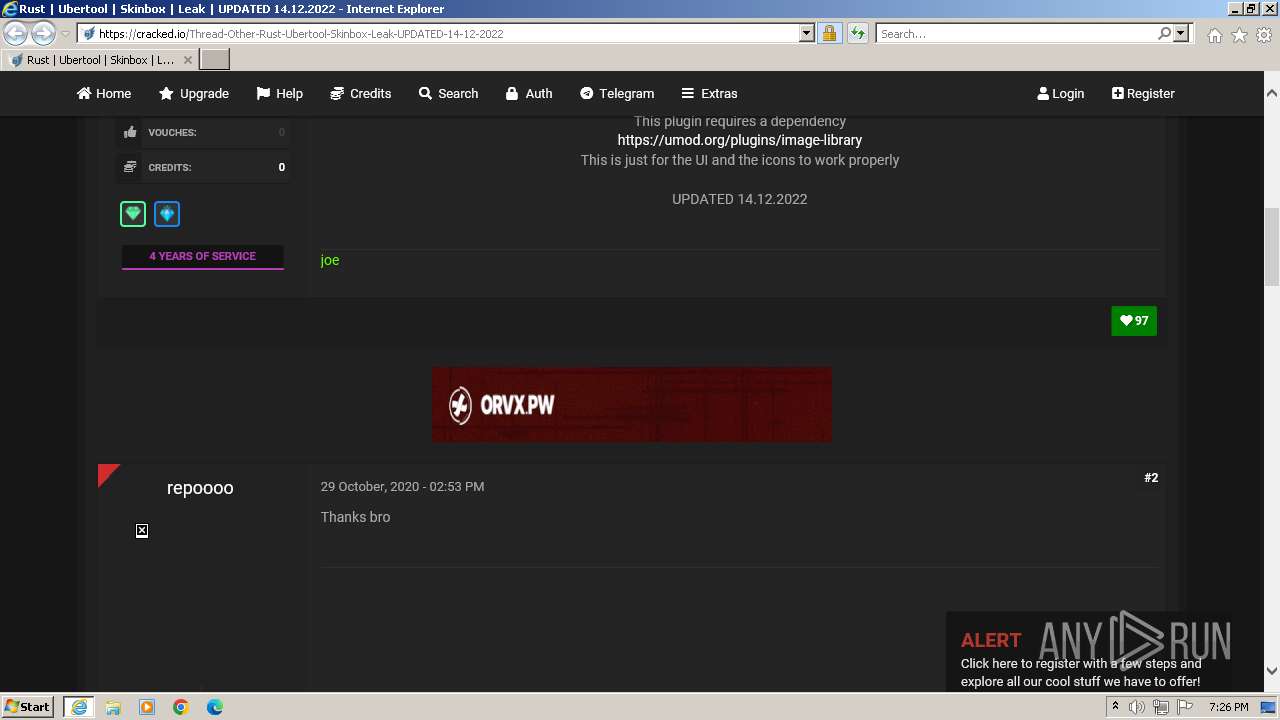Open the repoooo user profile
Image resolution: width=1280 pixels, height=720 pixels.
pyautogui.click(x=200, y=488)
